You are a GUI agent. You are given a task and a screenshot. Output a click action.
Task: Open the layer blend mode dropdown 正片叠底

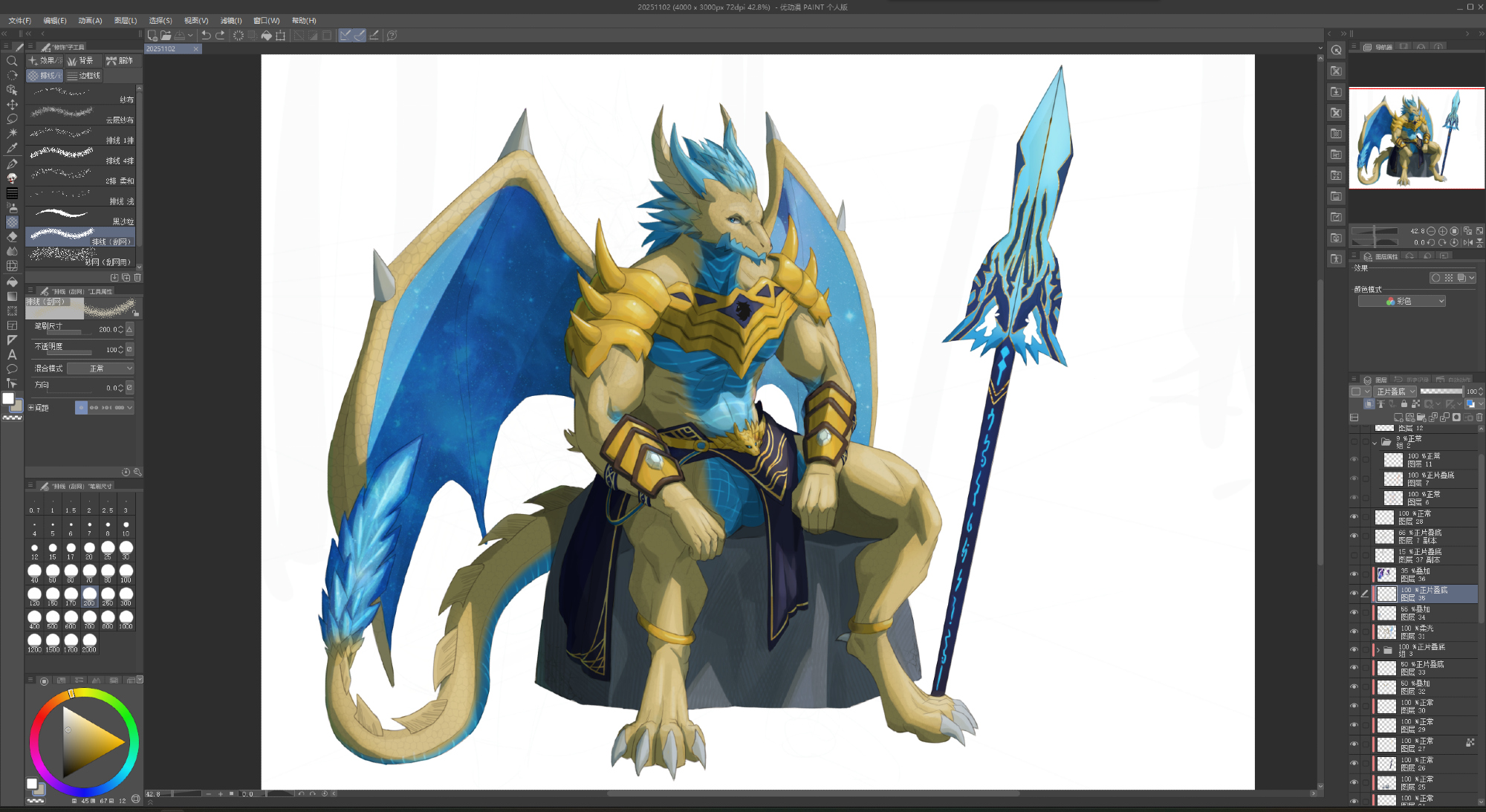tap(1395, 392)
